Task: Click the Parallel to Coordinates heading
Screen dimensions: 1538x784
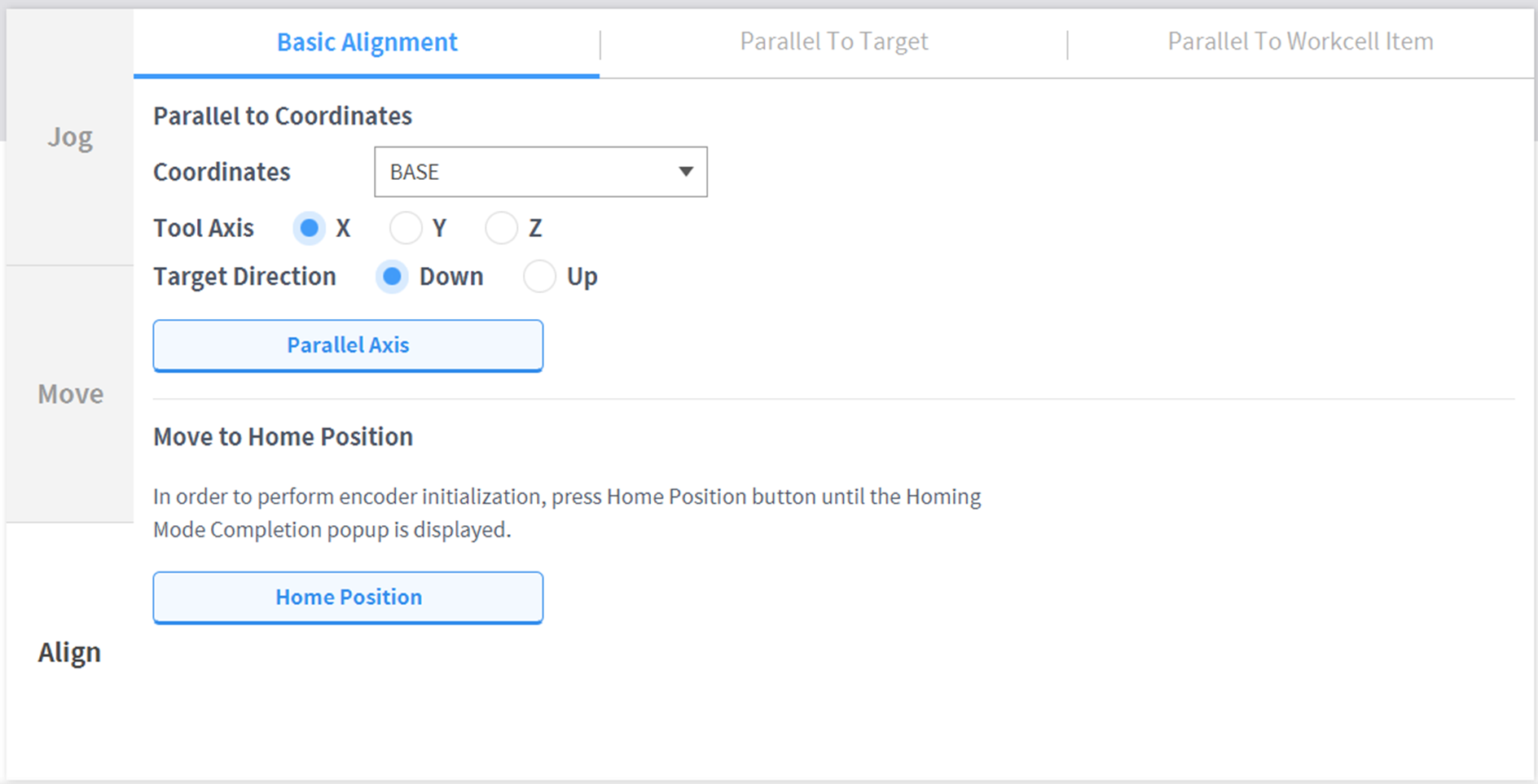Action: [x=283, y=116]
